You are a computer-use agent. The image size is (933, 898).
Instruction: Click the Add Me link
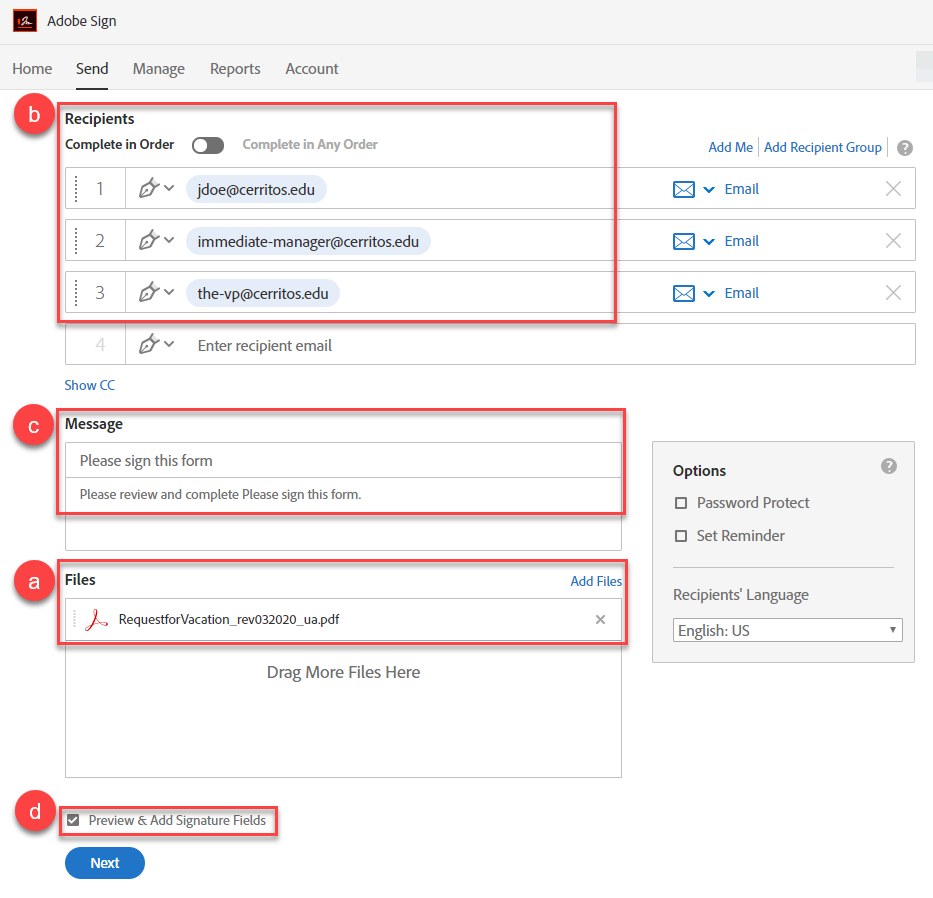tap(730, 147)
